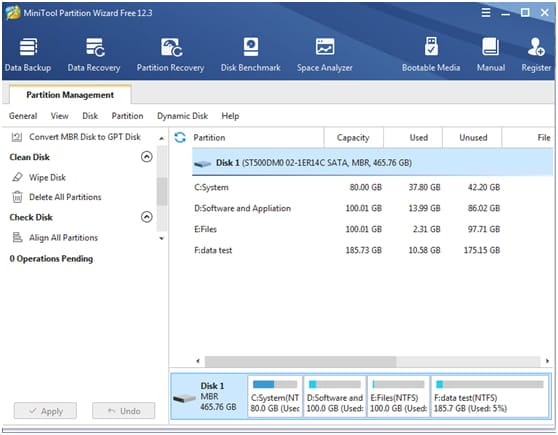Click the Align All Partitions icon

pos(17,237)
